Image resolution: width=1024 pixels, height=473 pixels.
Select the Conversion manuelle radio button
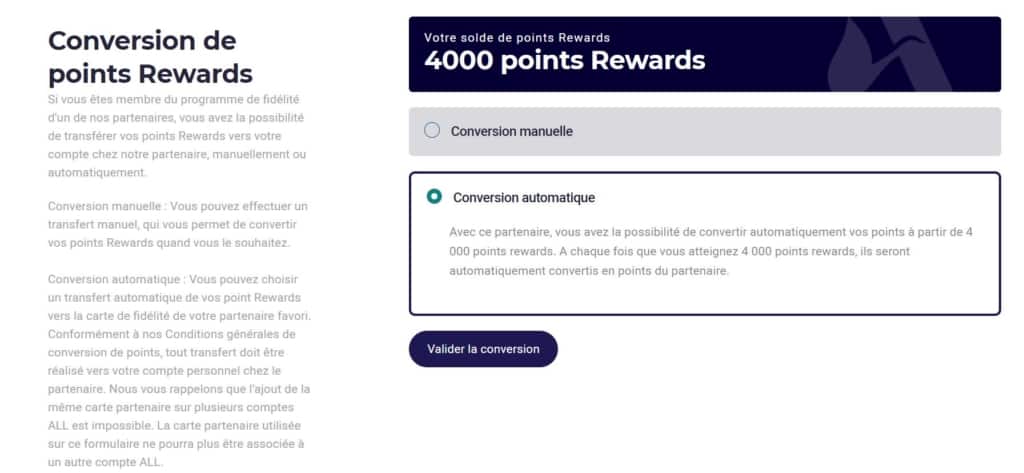pyautogui.click(x=432, y=130)
